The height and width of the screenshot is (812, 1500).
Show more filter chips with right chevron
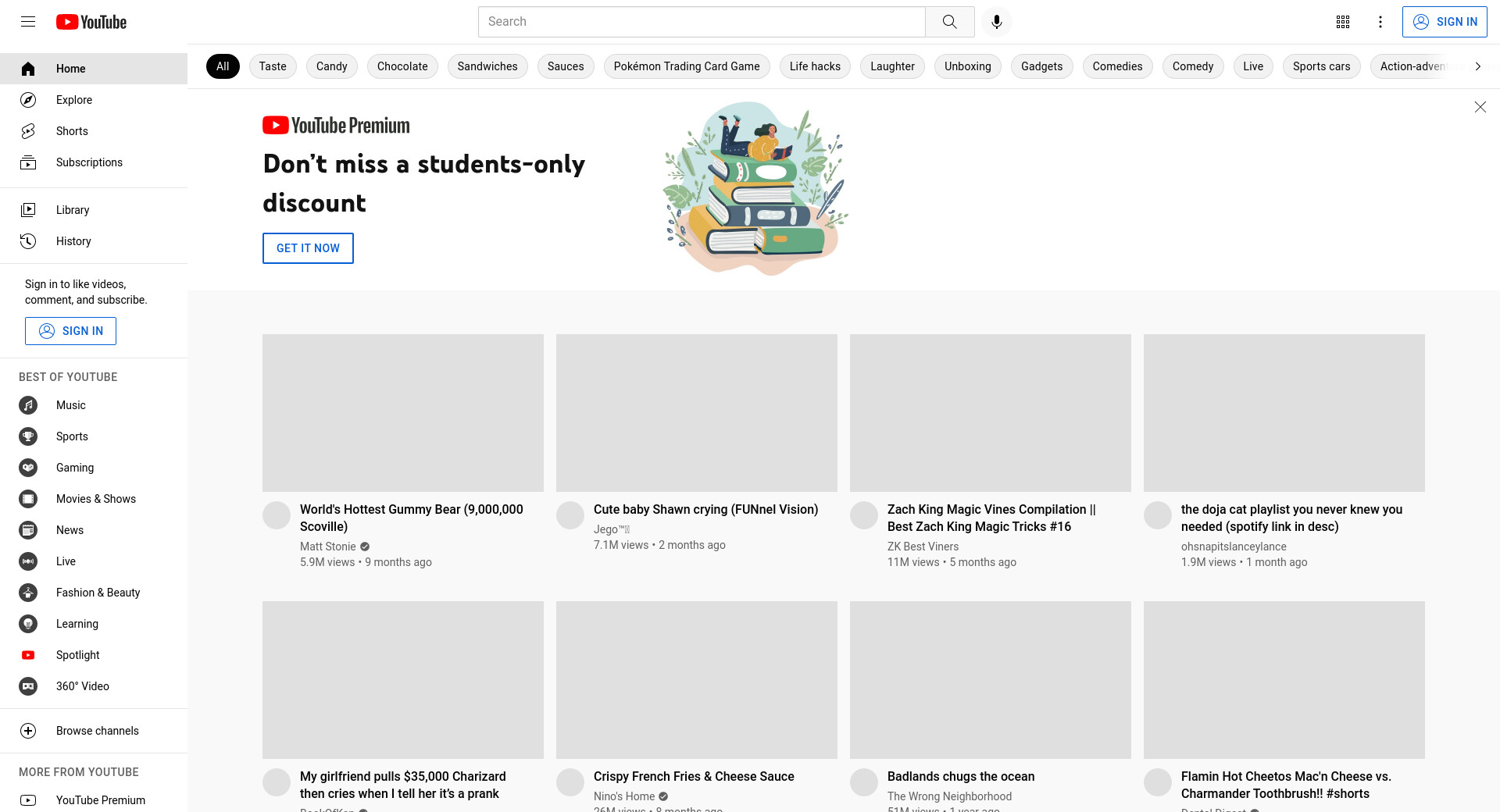pos(1477,66)
